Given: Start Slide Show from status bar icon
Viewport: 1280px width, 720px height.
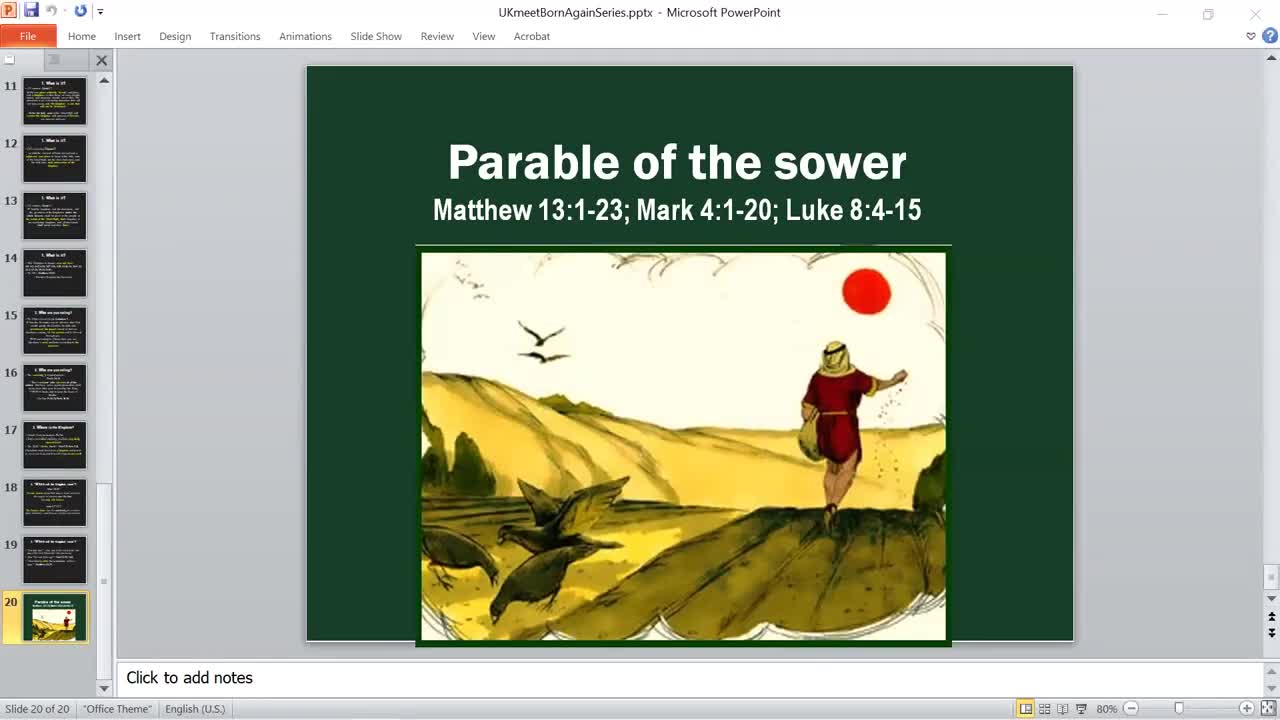Looking at the screenshot, I should [1081, 709].
